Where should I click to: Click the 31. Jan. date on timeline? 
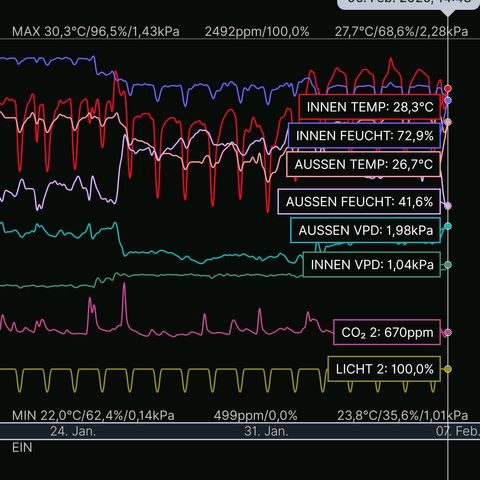266,431
